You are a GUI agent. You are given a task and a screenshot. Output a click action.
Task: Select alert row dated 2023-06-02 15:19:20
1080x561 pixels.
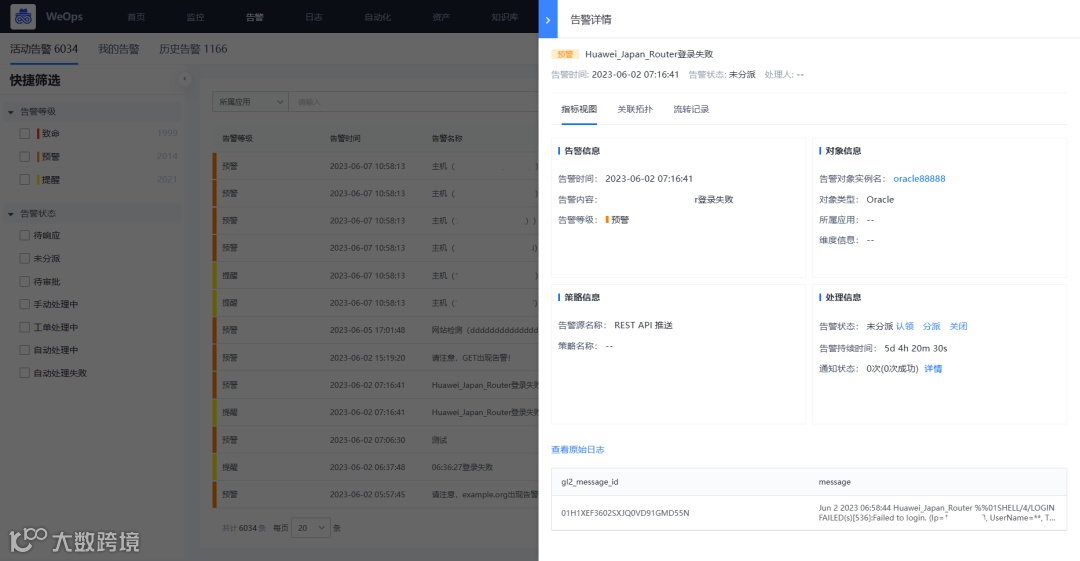[x=375, y=358]
